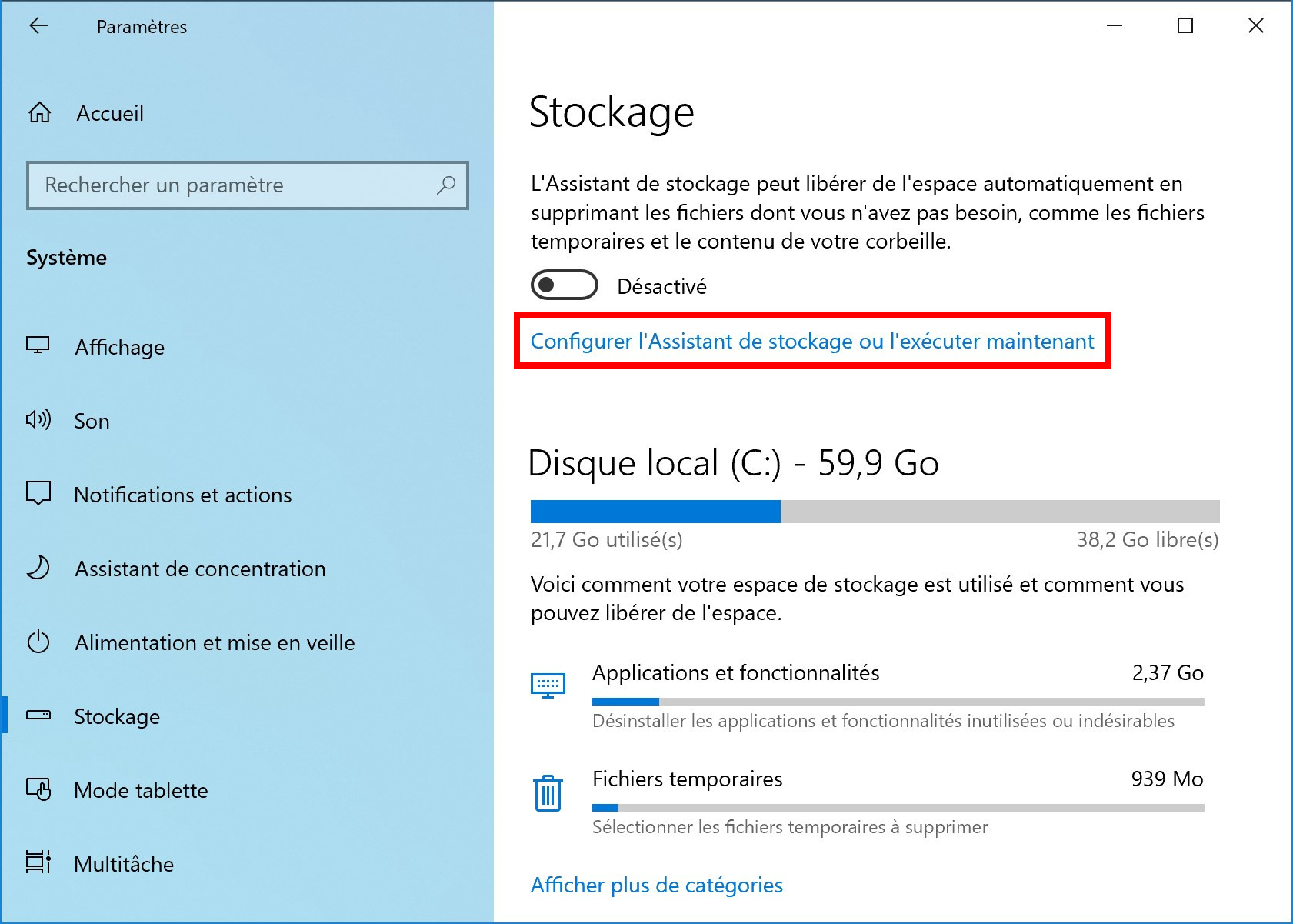Open Affichage via the monitor icon
Screen dimensions: 1293x924
pos(38,345)
